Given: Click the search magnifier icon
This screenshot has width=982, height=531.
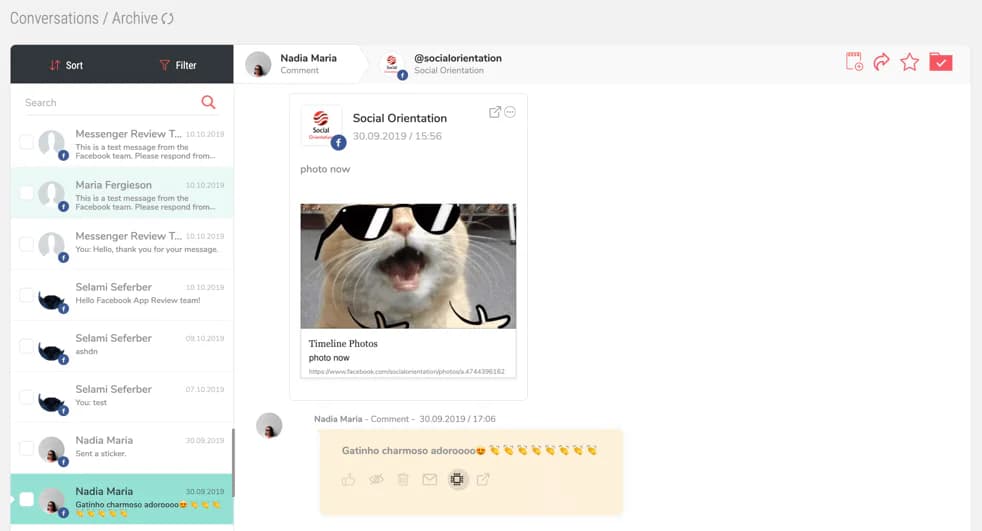Looking at the screenshot, I should [x=208, y=102].
